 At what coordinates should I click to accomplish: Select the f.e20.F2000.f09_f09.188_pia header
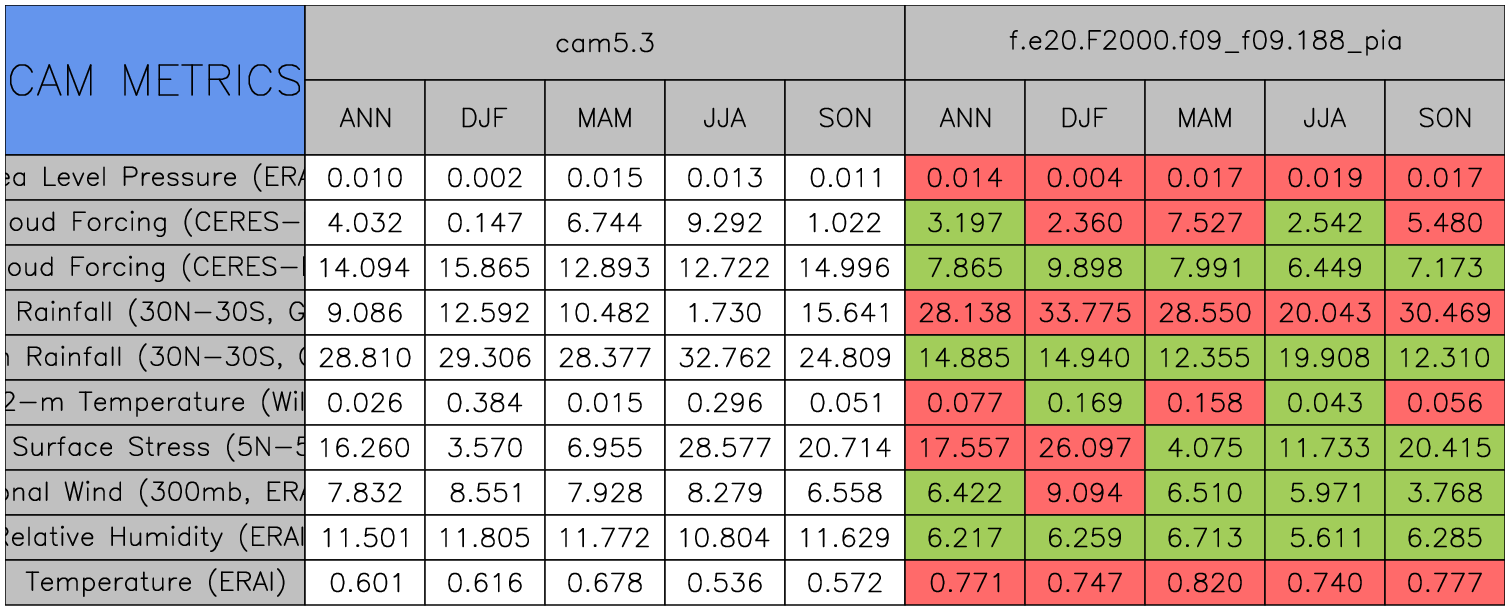1205,42
